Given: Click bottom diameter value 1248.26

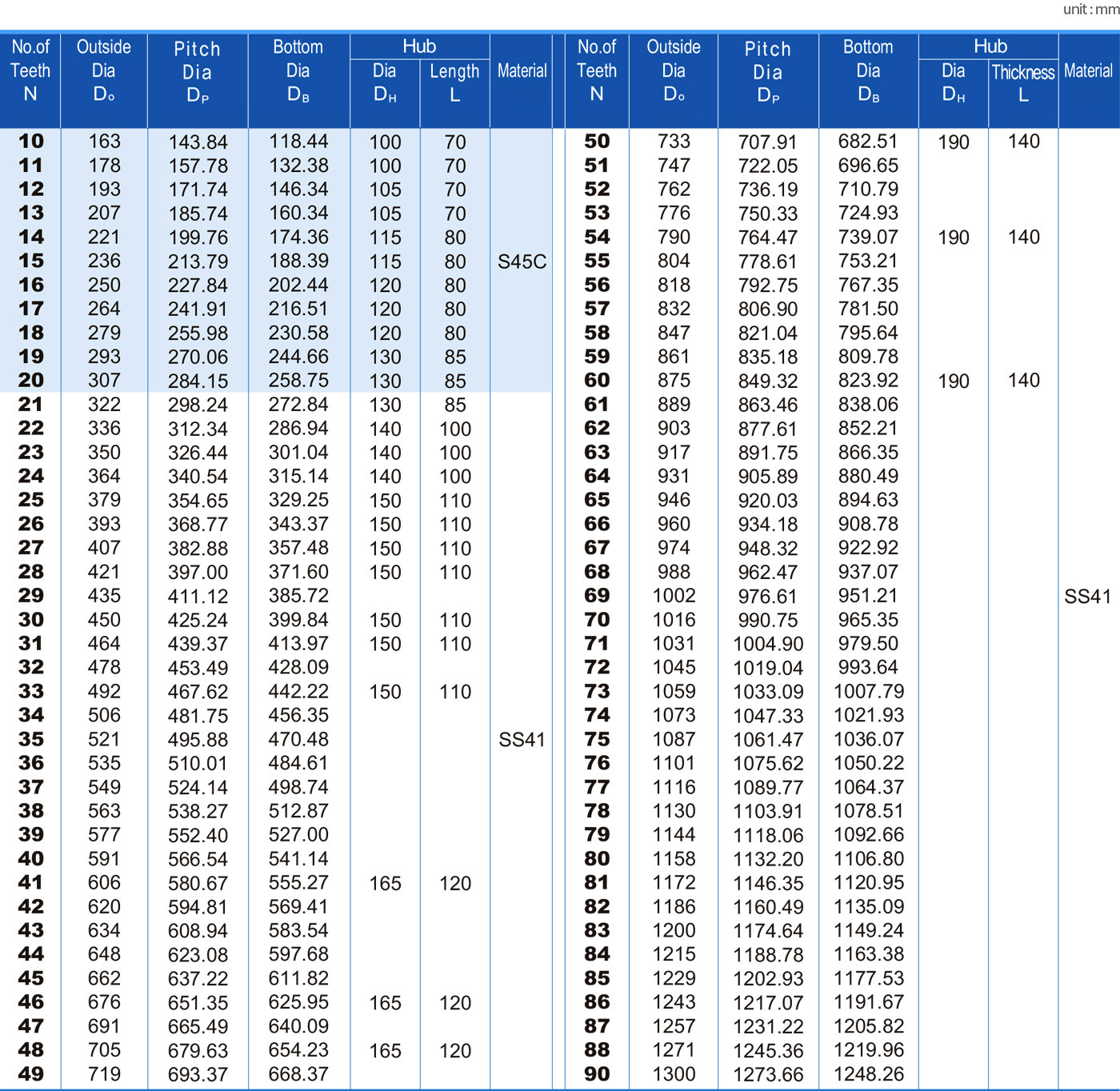Looking at the screenshot, I should (869, 1074).
